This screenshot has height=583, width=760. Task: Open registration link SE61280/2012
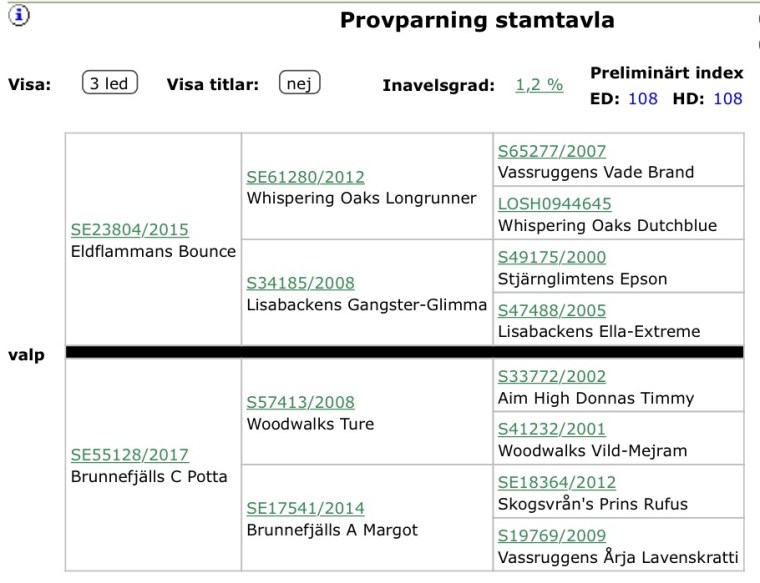click(x=303, y=177)
